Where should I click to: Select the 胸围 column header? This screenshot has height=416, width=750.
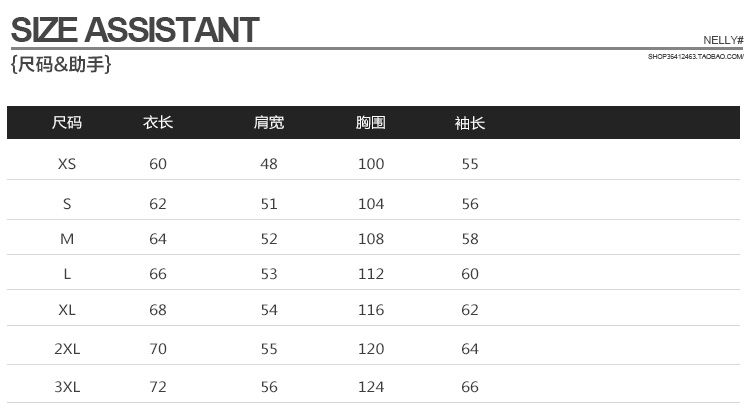point(371,122)
